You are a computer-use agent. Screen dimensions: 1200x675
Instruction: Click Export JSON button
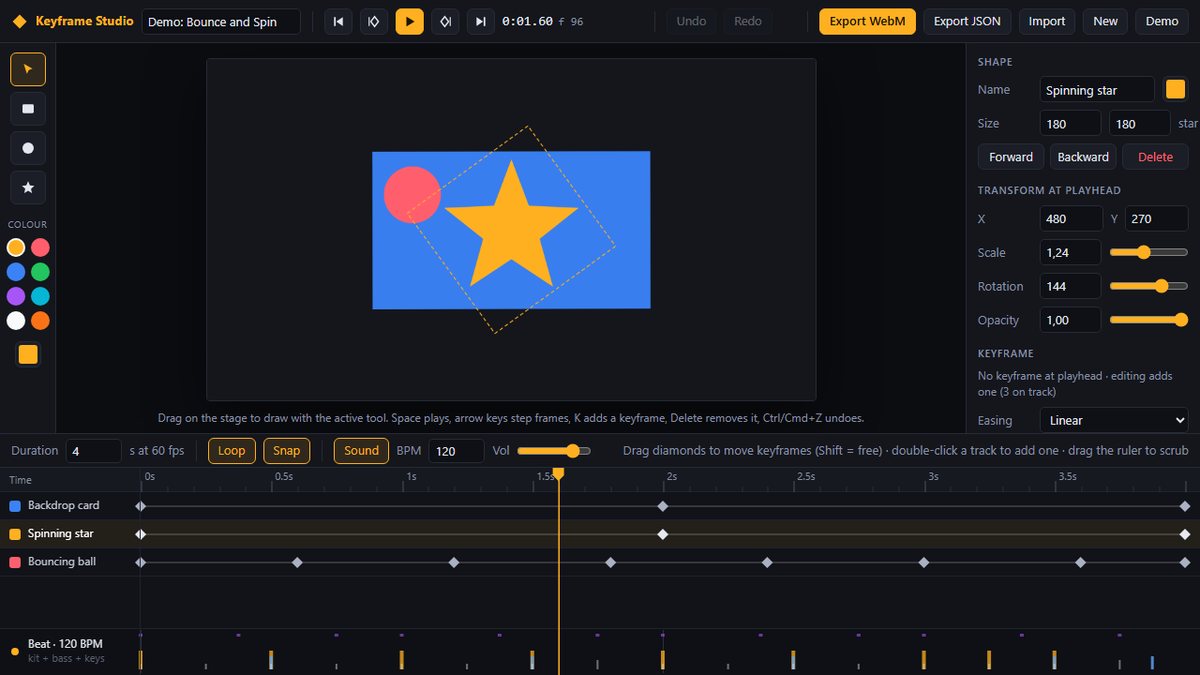pyautogui.click(x=967, y=21)
